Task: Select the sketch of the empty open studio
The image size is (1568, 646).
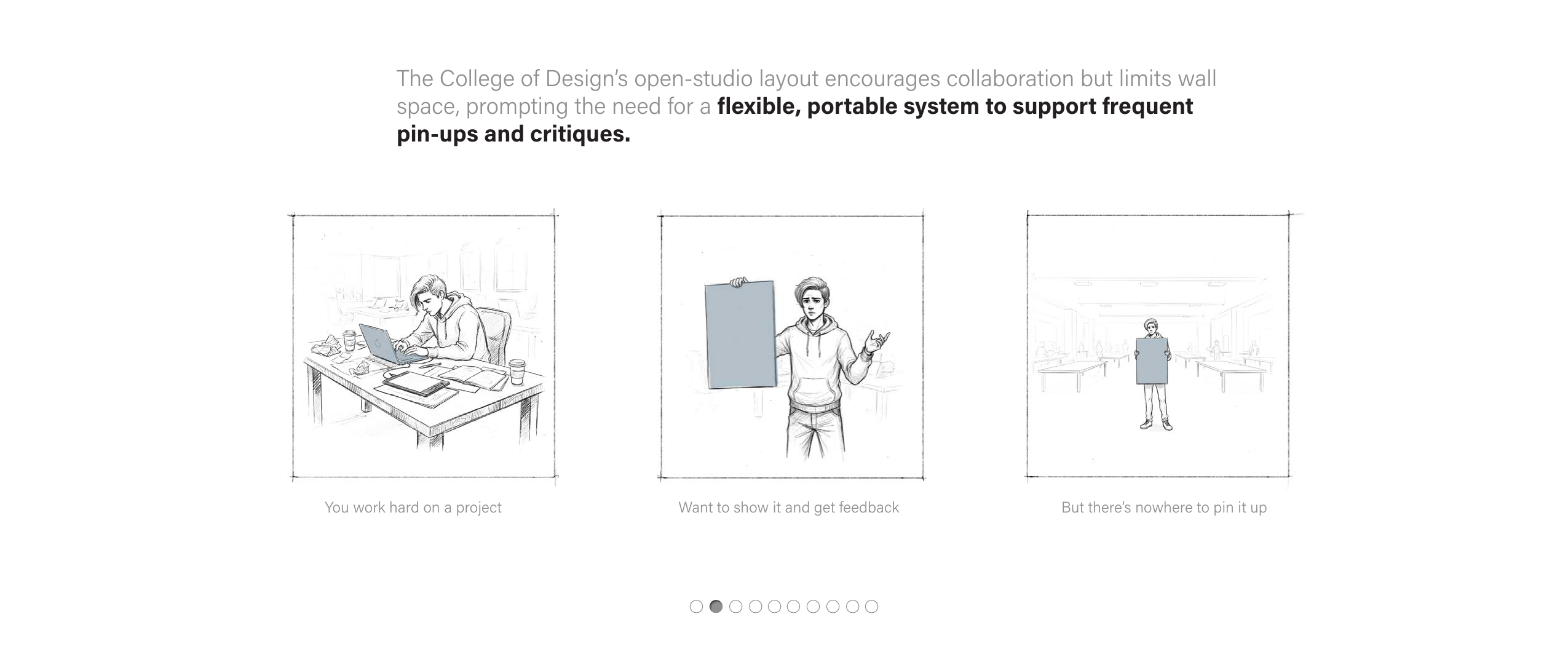Action: 1158,346
